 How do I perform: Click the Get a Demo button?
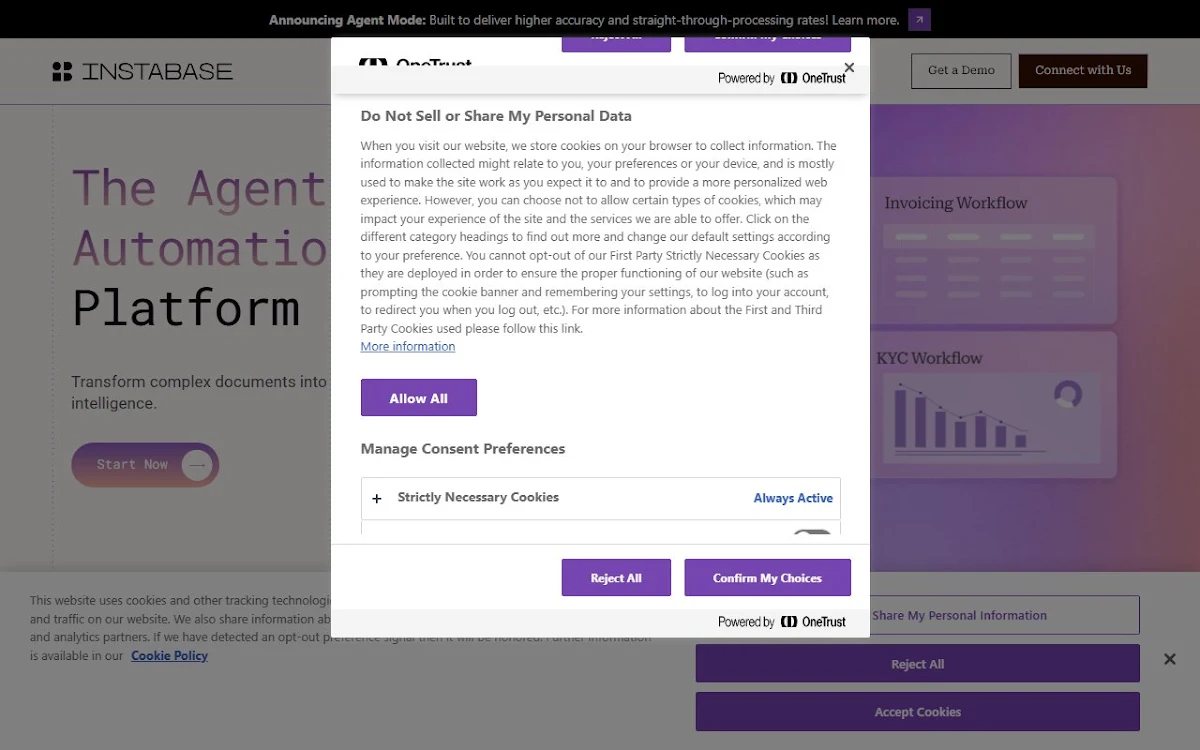(x=961, y=70)
